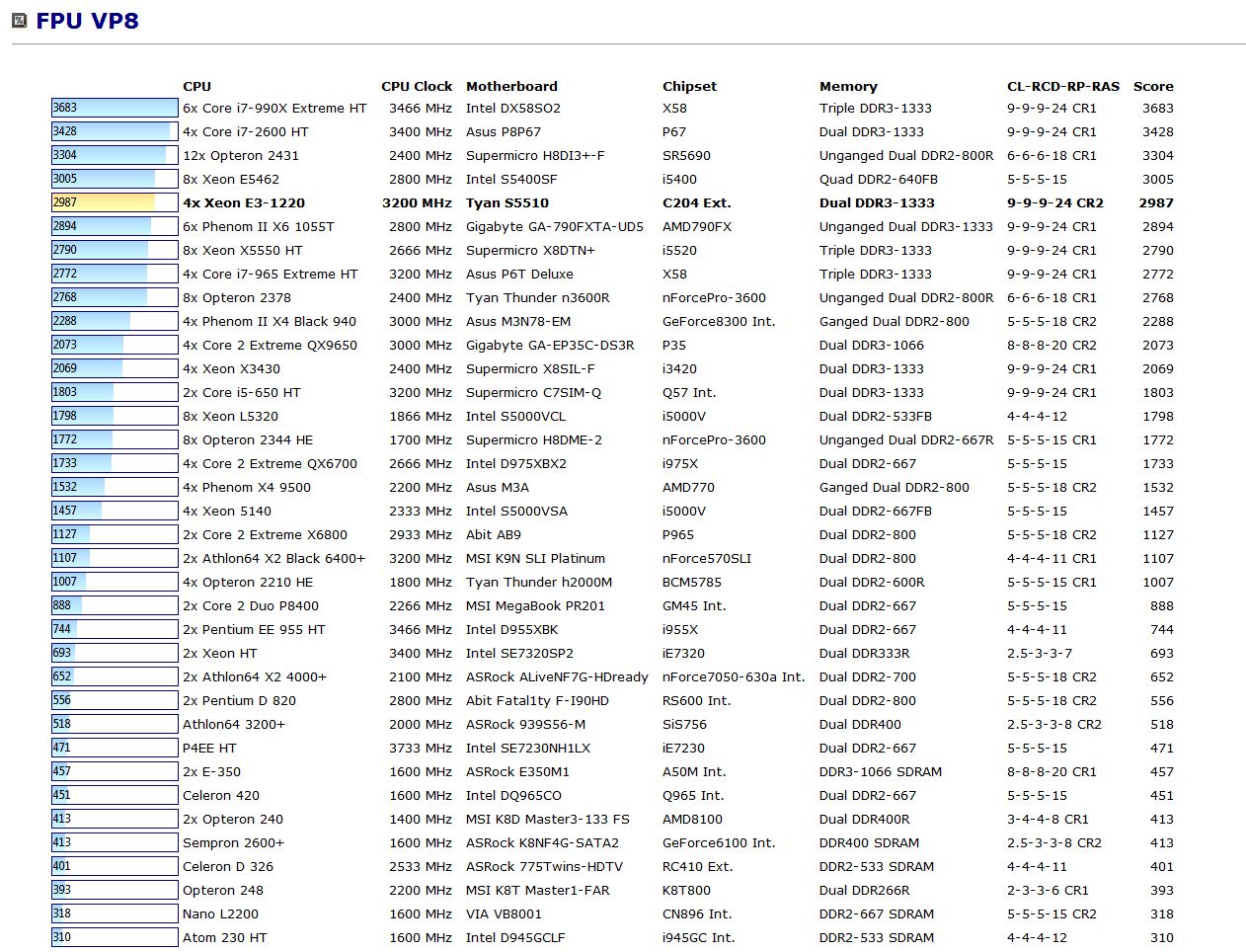Click the 1866 MHz CPU clock cell

(421, 416)
